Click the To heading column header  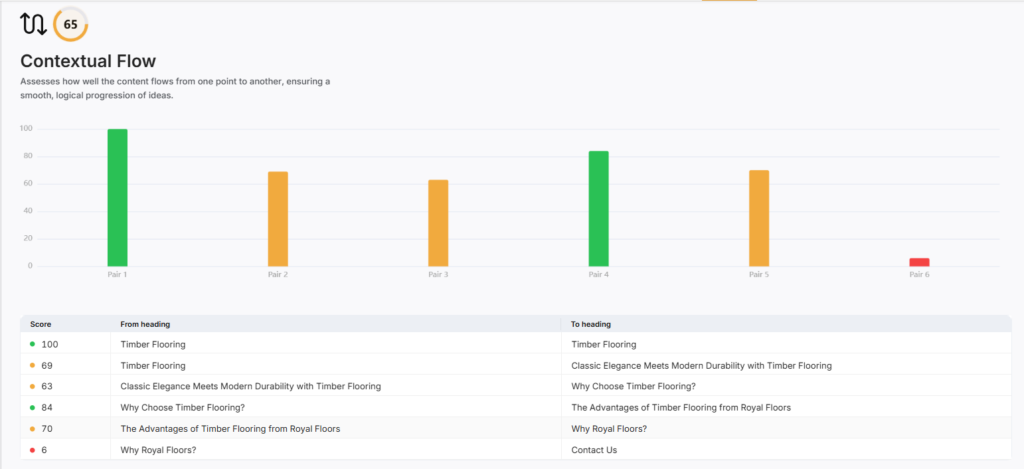(x=591, y=324)
